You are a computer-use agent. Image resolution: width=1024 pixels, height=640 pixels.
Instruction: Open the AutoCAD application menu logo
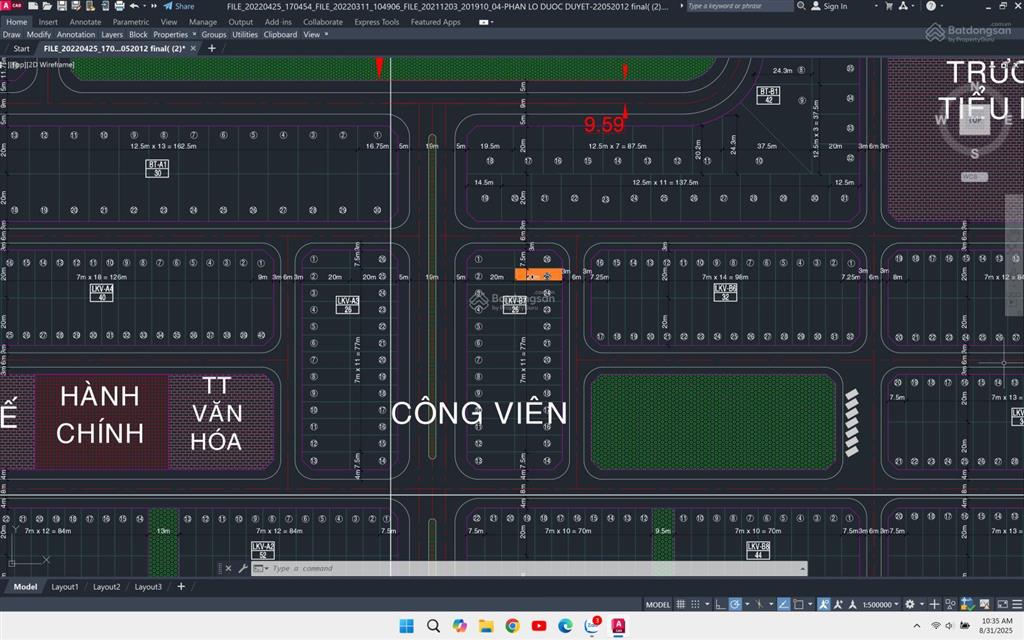point(12,6)
